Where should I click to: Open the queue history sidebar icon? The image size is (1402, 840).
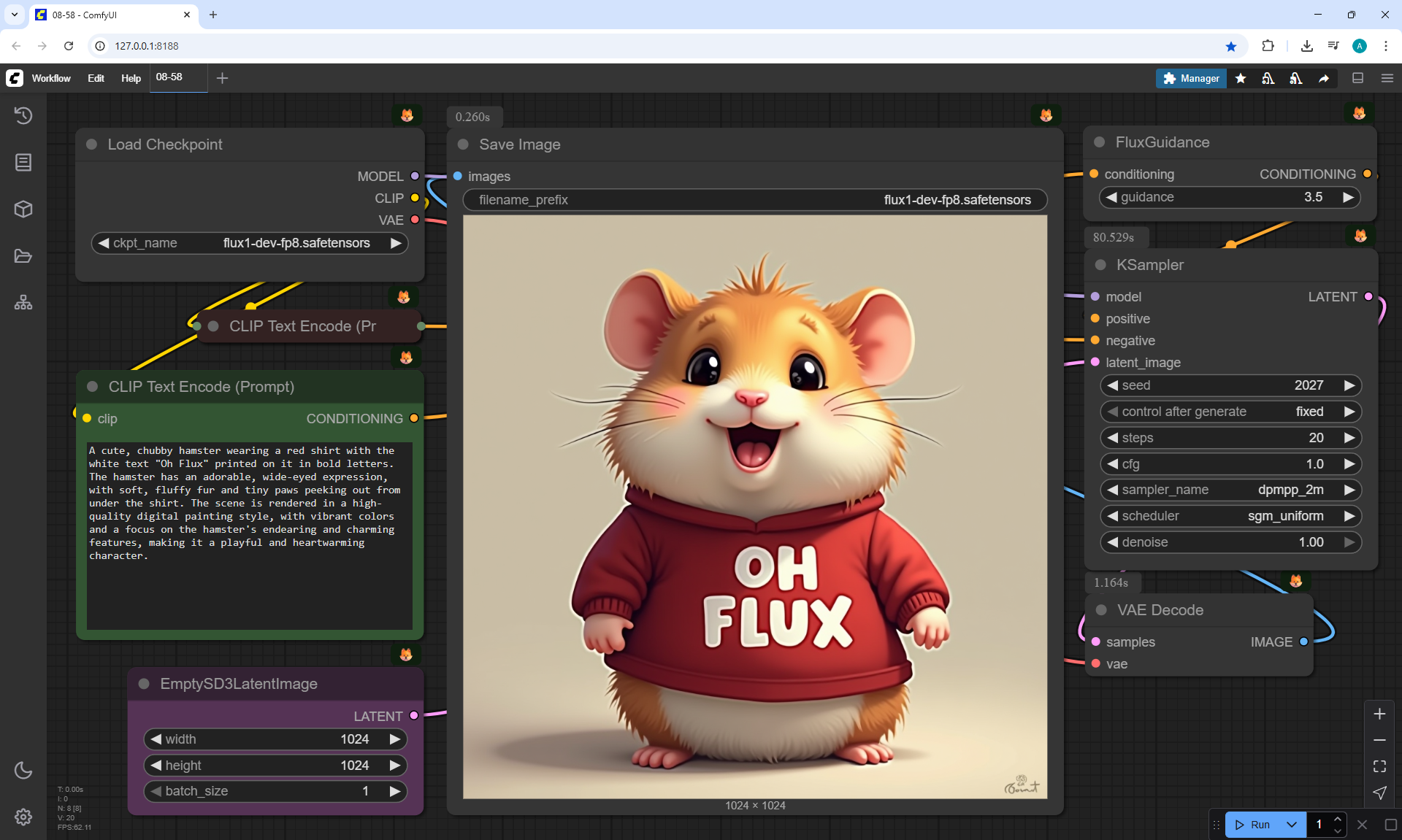[x=23, y=115]
